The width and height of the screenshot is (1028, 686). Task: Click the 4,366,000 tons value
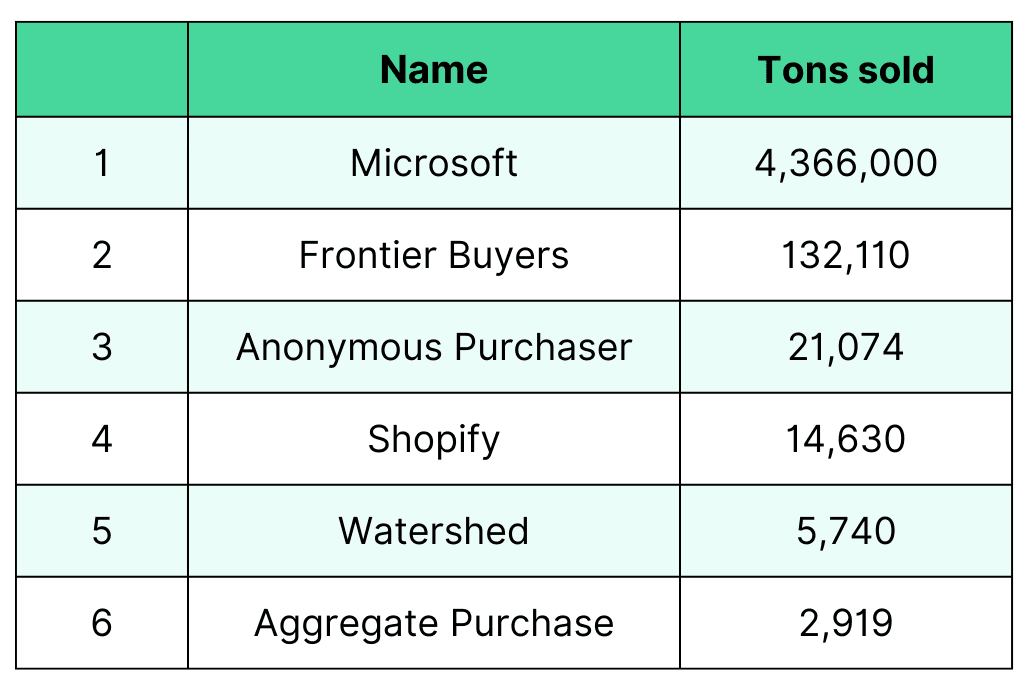pos(846,163)
